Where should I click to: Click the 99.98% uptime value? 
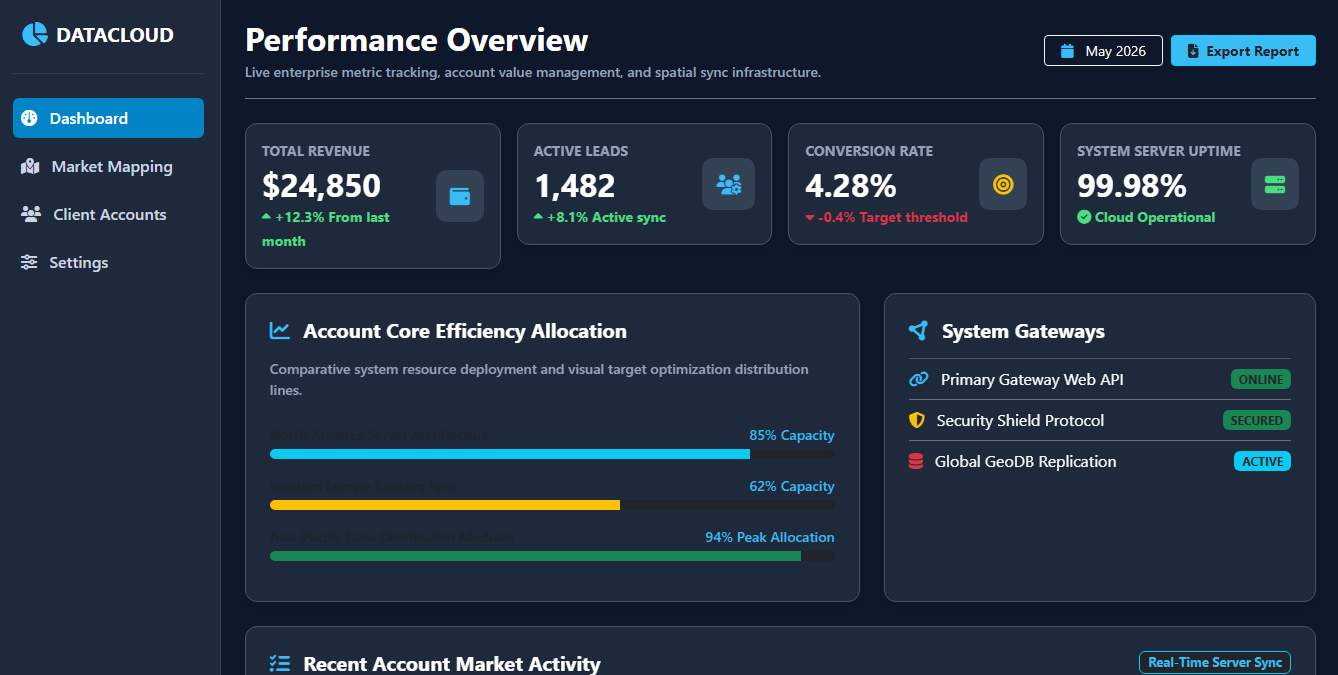1132,186
